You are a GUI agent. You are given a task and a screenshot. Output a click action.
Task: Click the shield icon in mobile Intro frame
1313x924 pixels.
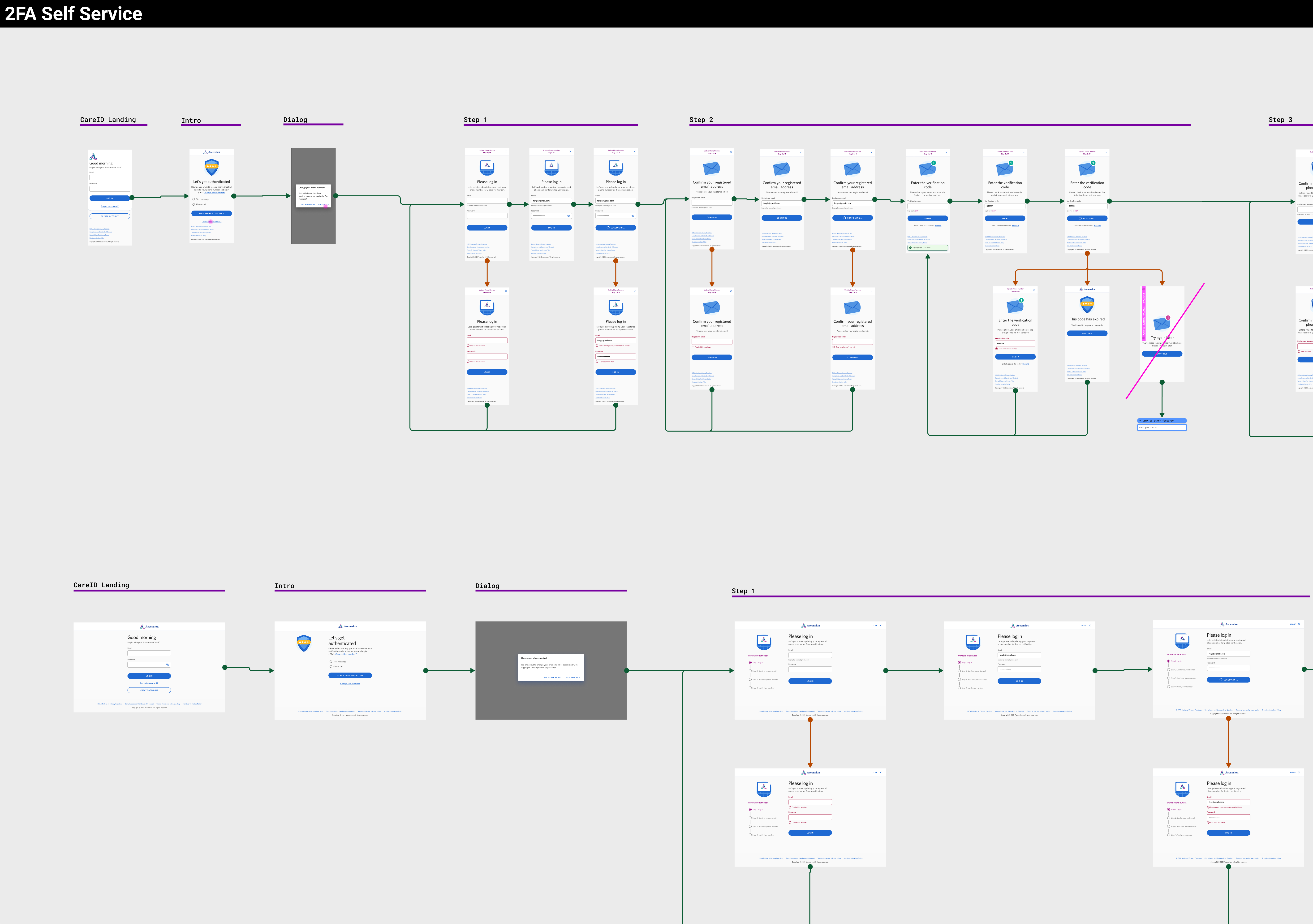(212, 168)
